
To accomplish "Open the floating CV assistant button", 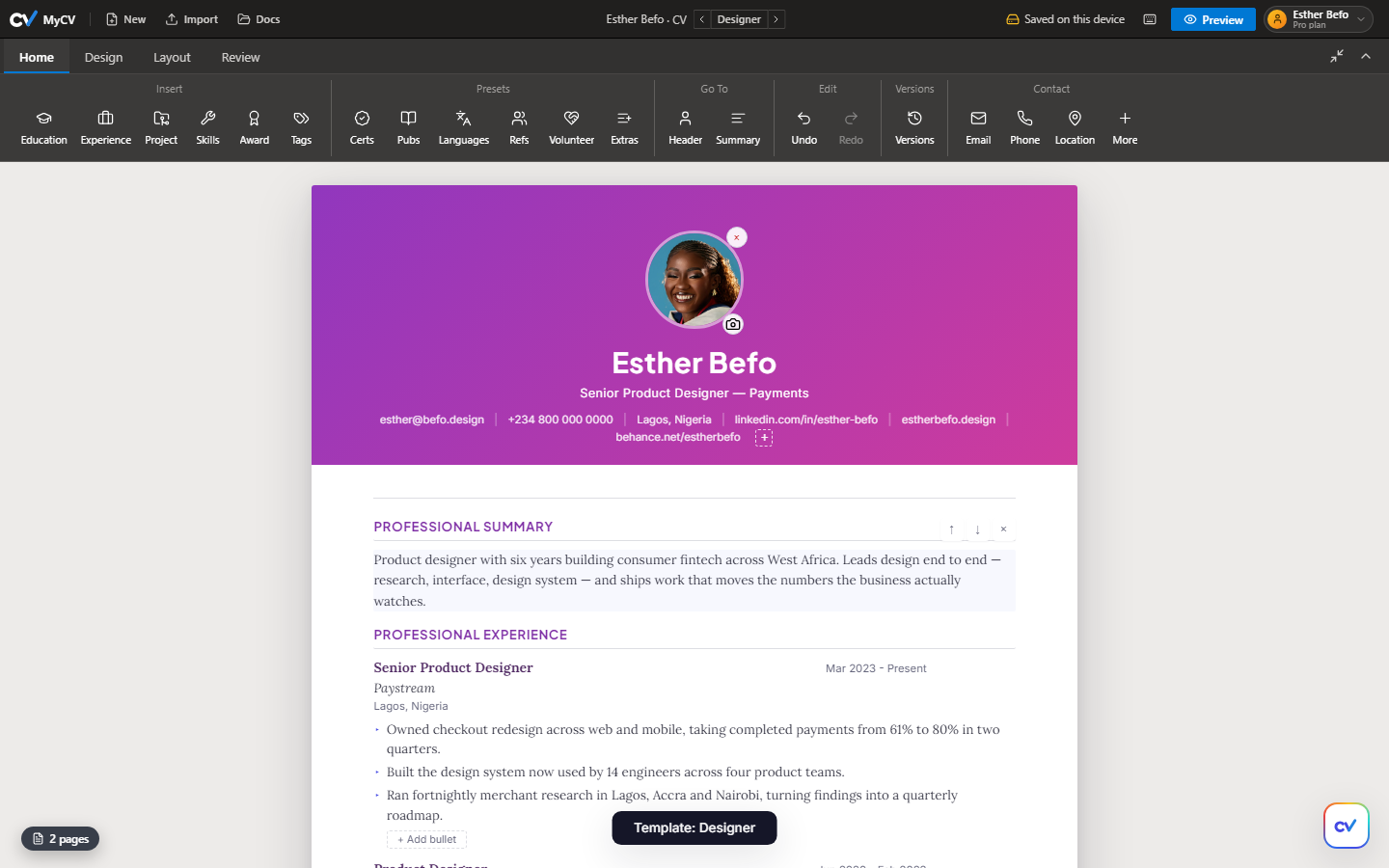I will [x=1347, y=826].
